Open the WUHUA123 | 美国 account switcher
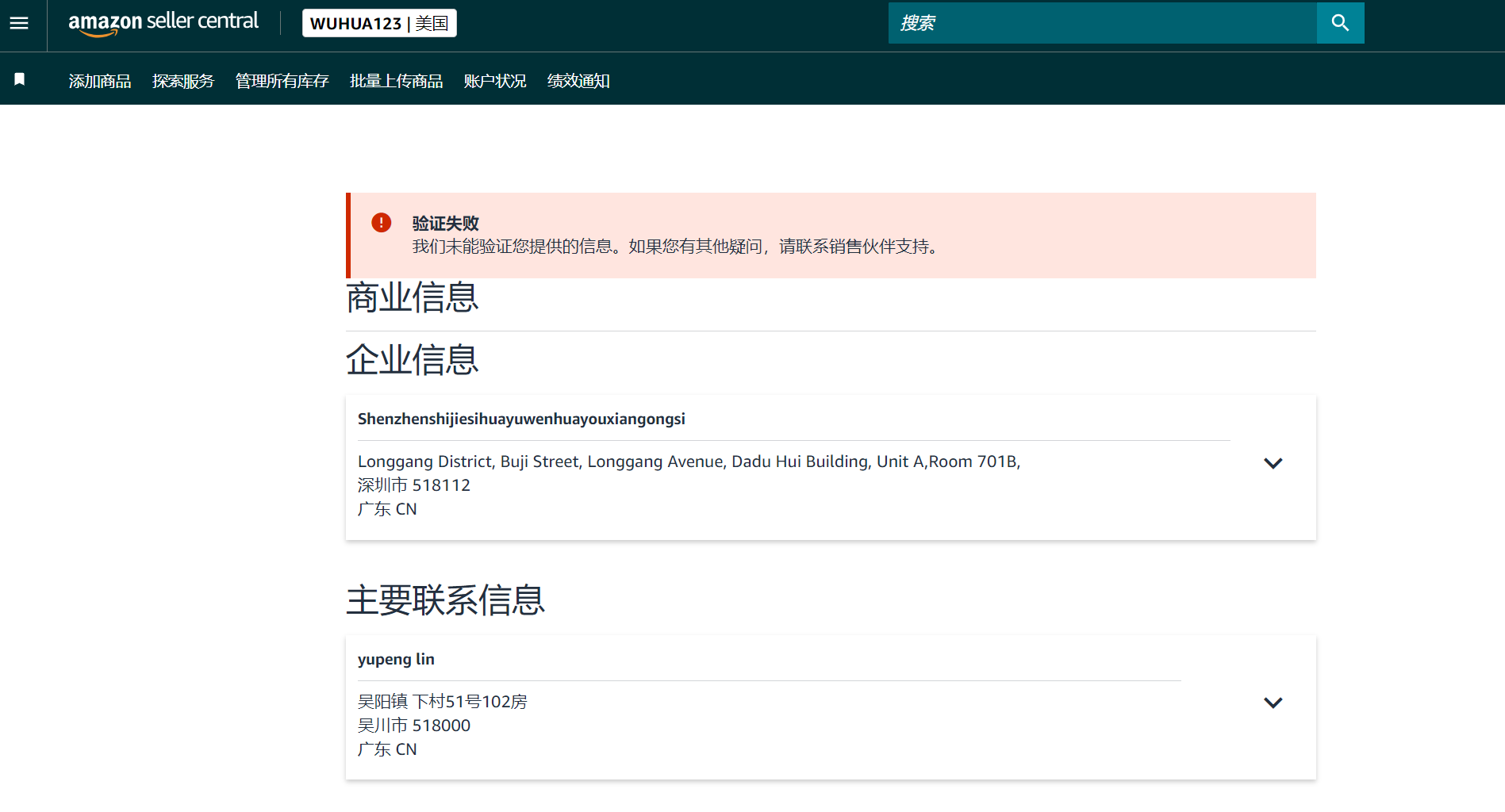Screen dimensions: 1505x812 coord(379,23)
